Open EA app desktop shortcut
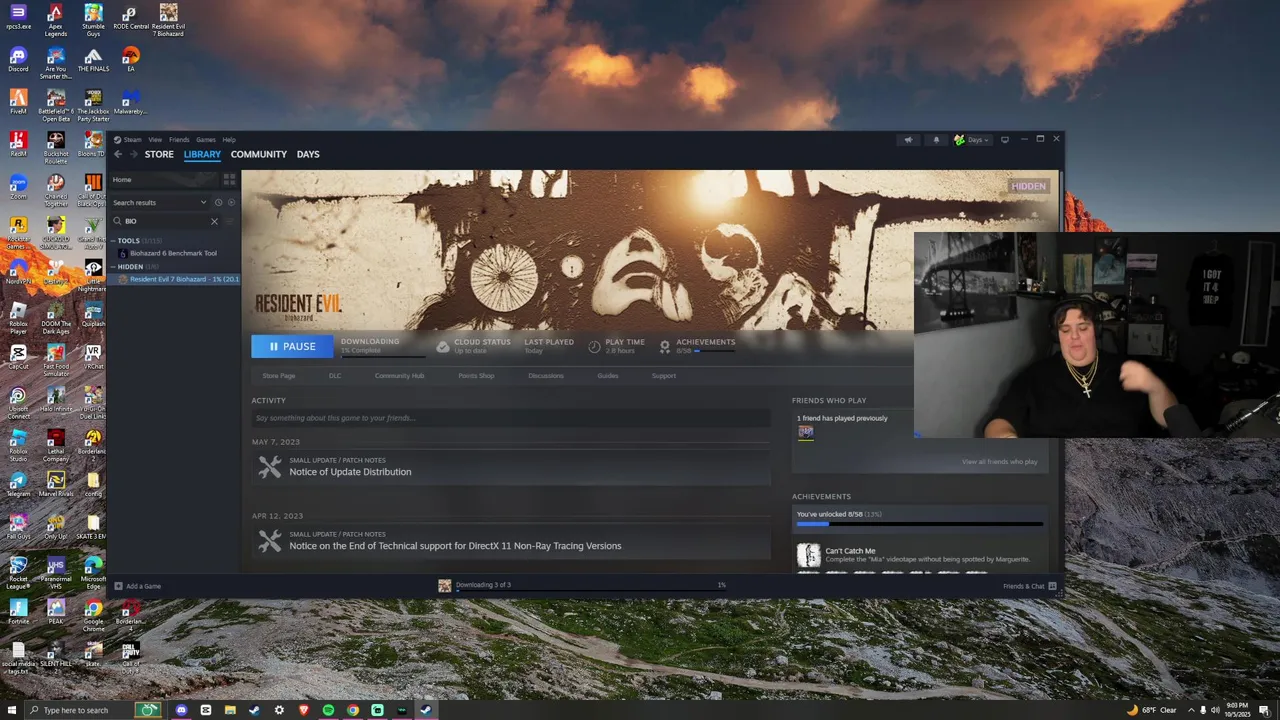 coord(130,59)
